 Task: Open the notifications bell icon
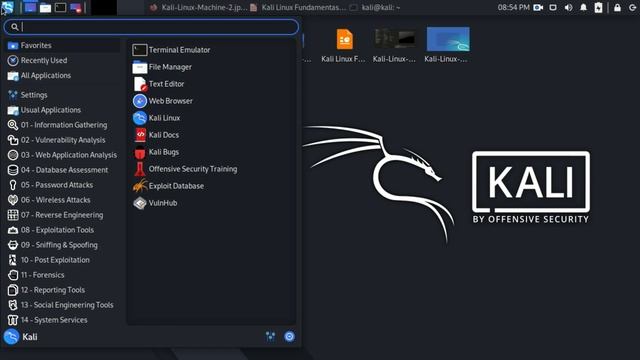tap(583, 7)
